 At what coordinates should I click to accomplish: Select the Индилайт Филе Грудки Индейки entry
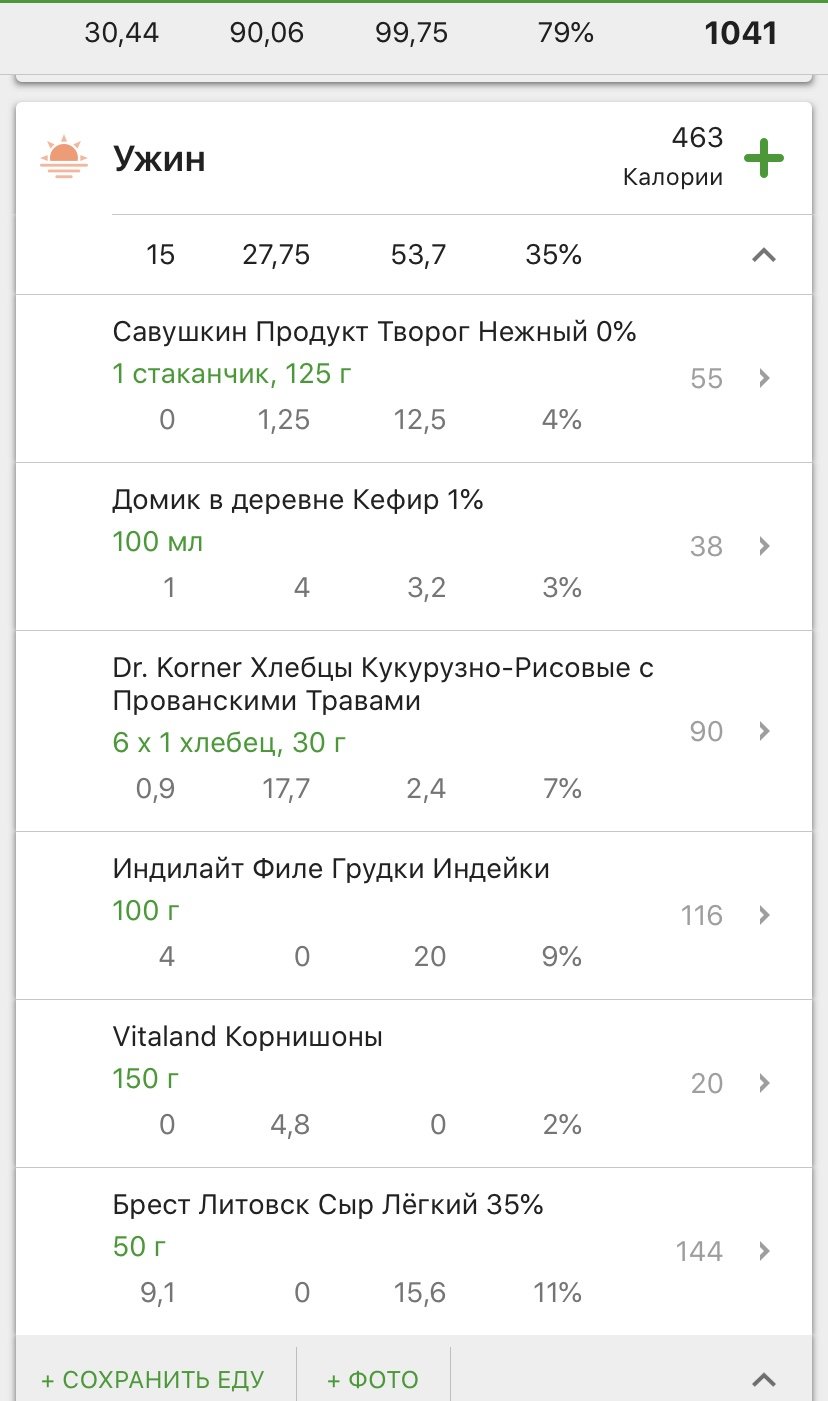pos(331,868)
